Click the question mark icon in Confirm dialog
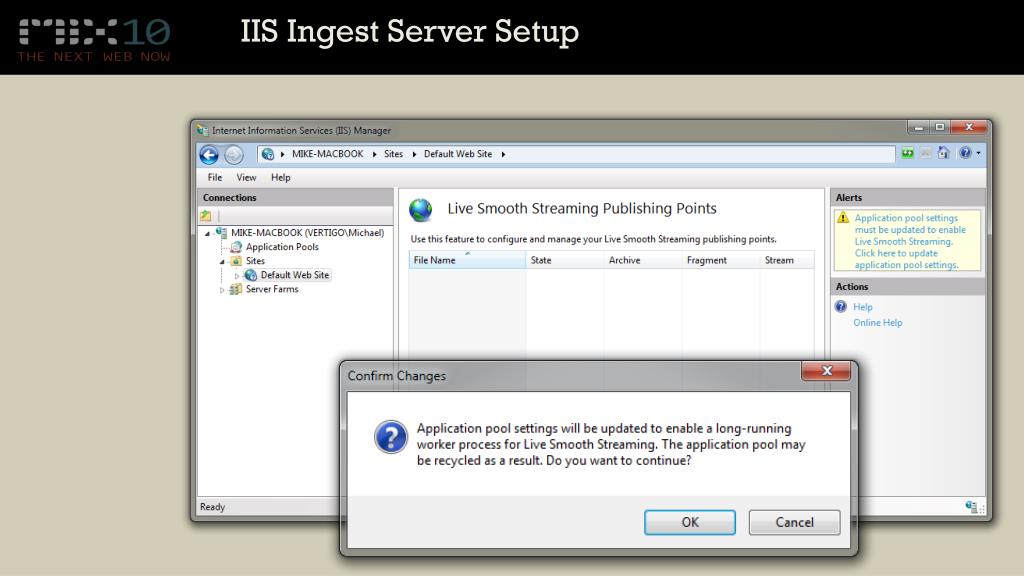 pyautogui.click(x=391, y=437)
